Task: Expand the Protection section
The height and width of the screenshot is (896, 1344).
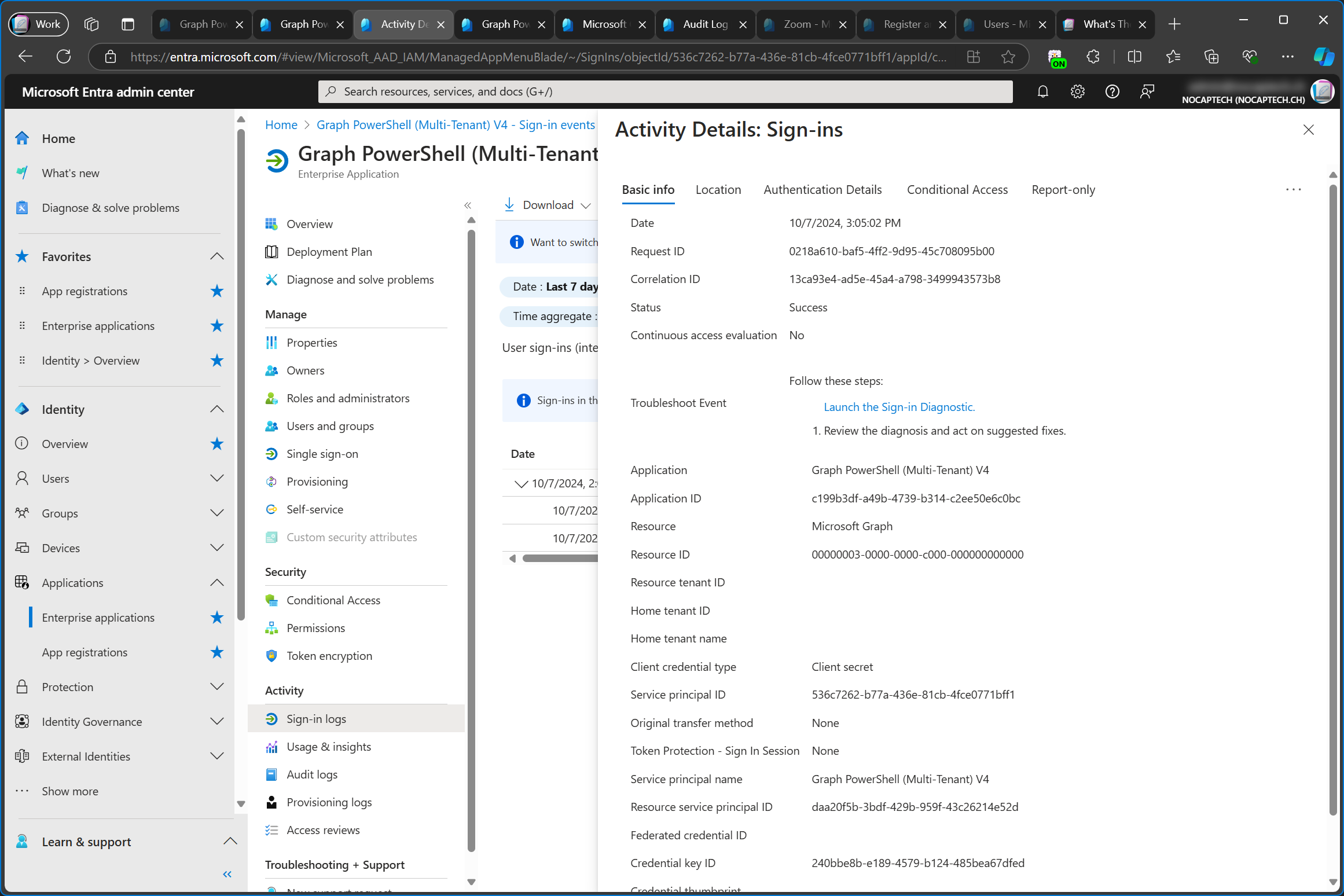Action: click(216, 687)
